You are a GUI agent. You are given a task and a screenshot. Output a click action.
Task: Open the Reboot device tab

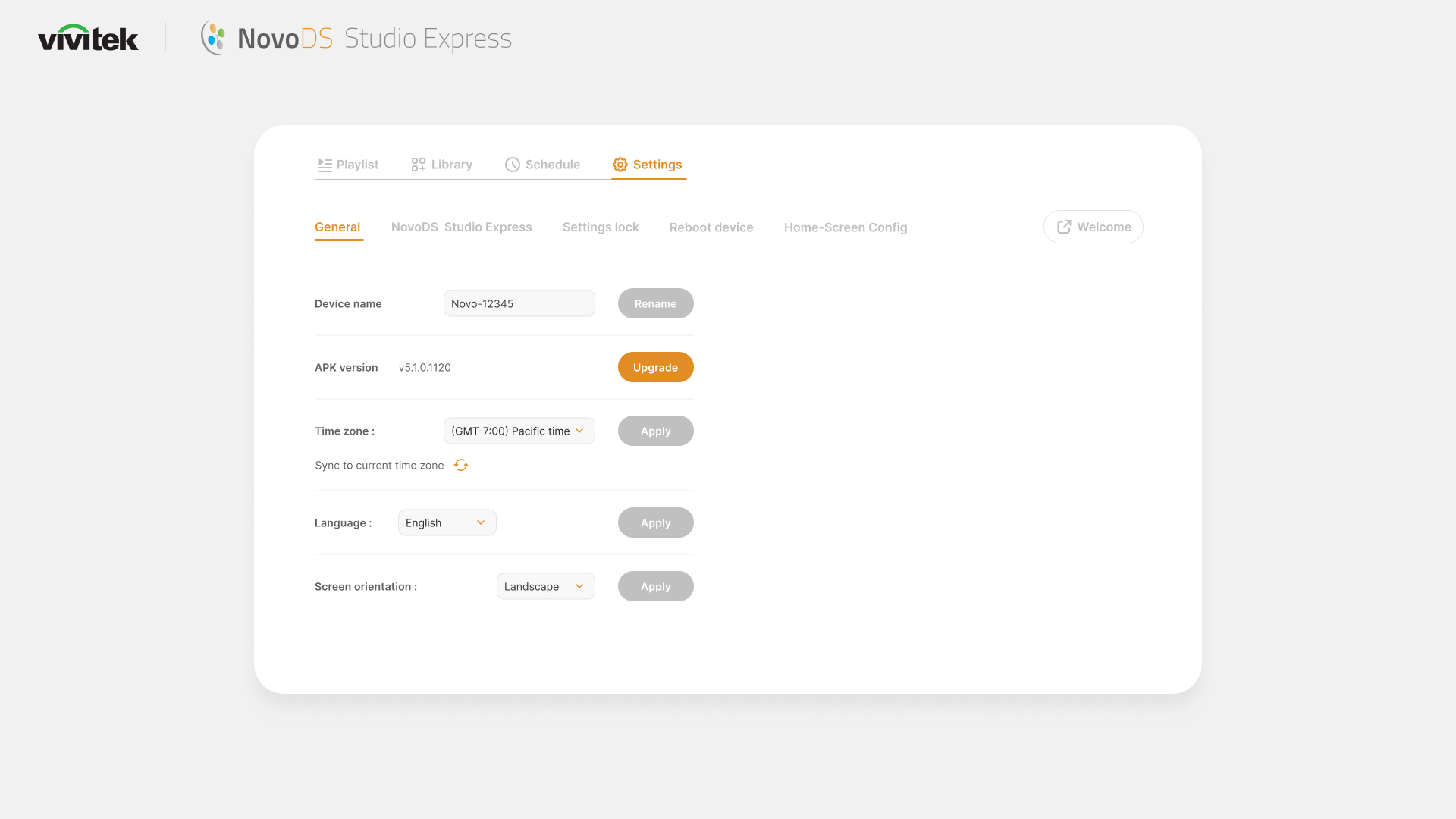click(x=711, y=227)
